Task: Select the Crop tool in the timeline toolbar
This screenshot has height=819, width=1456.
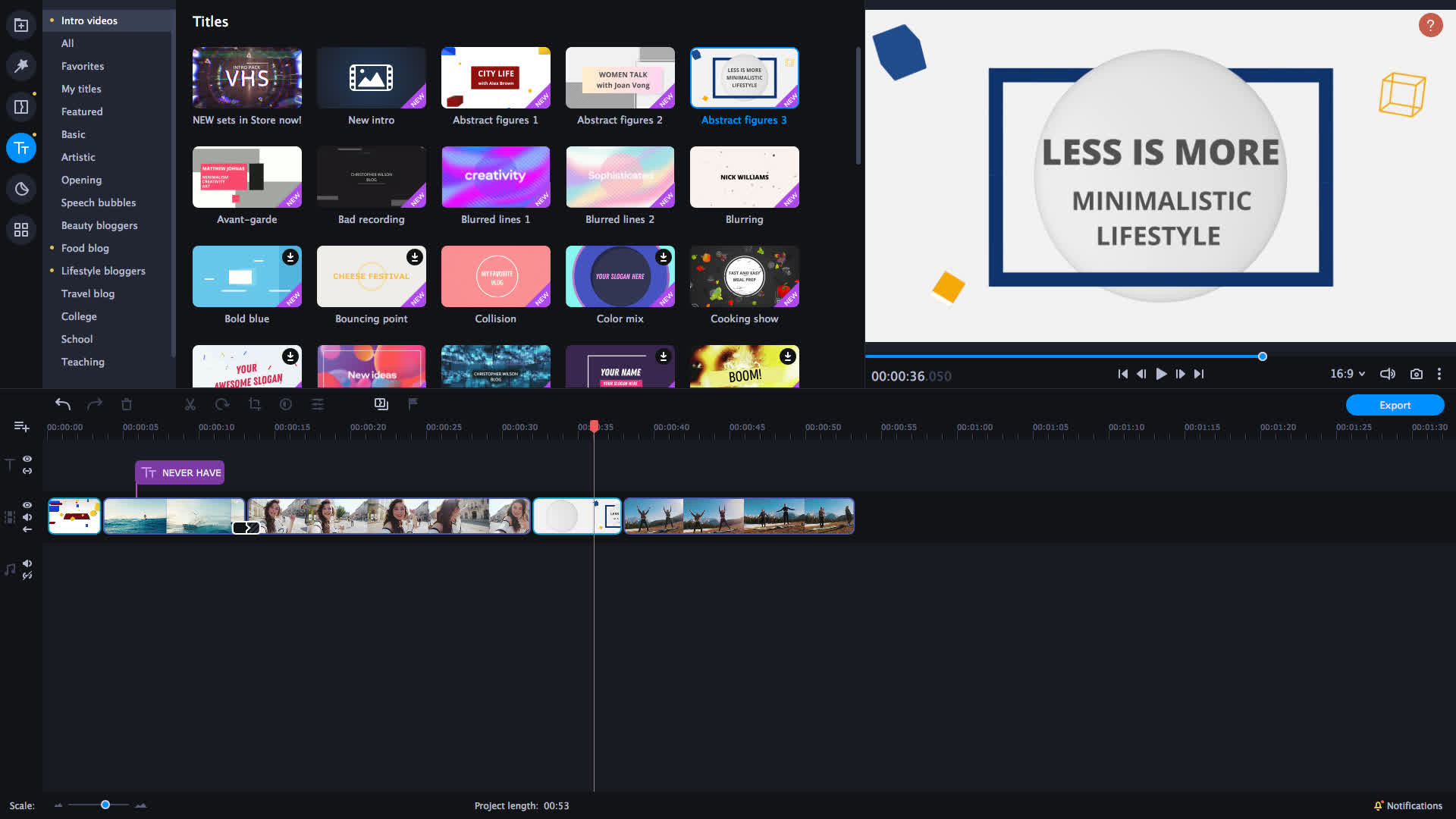Action: [x=254, y=404]
